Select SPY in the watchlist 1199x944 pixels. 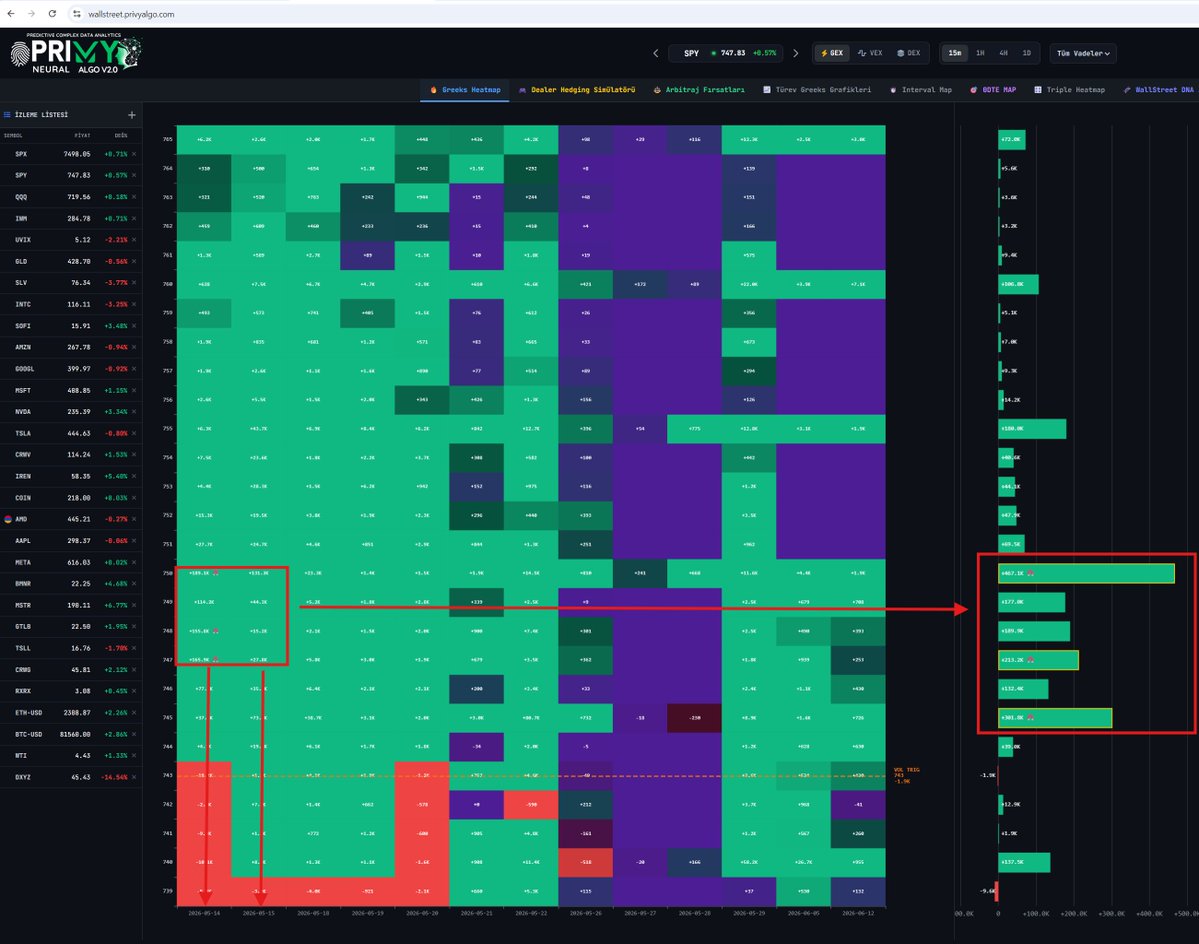pyautogui.click(x=71, y=176)
